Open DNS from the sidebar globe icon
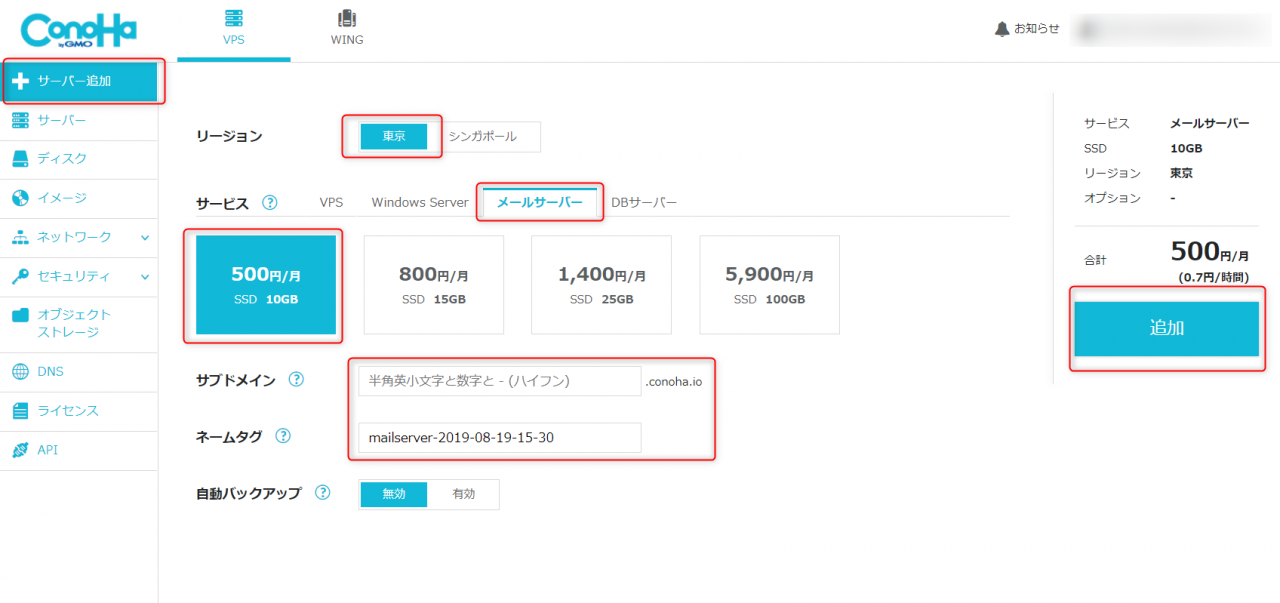Viewport: 1280px width, 603px height. [21, 372]
